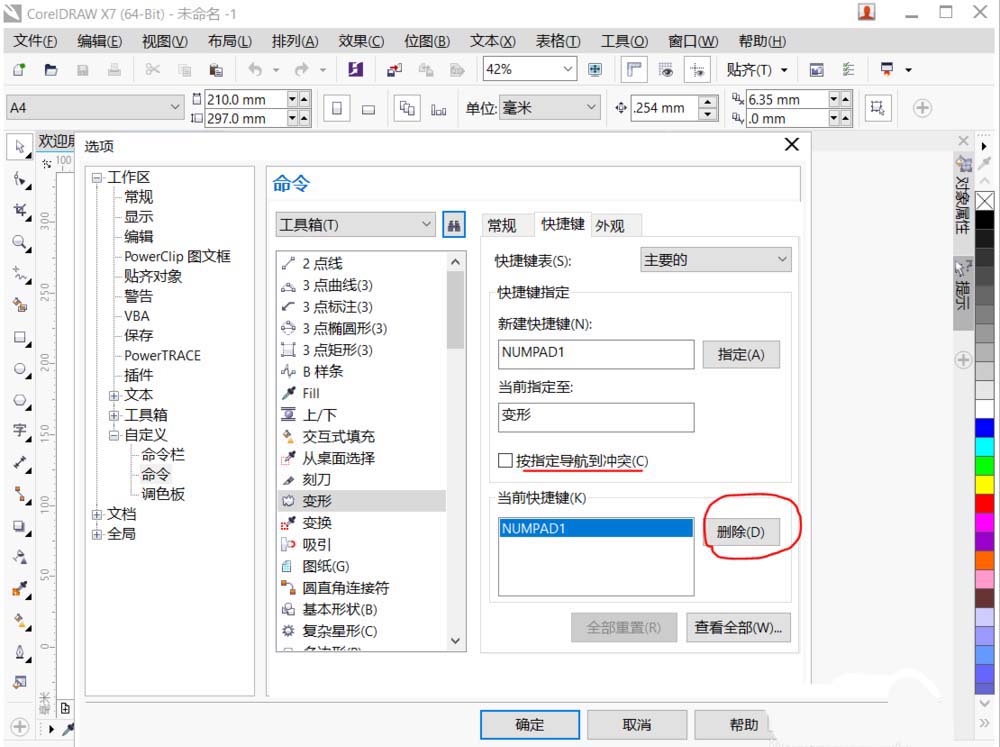Pick the red color swatch

pyautogui.click(x=985, y=503)
